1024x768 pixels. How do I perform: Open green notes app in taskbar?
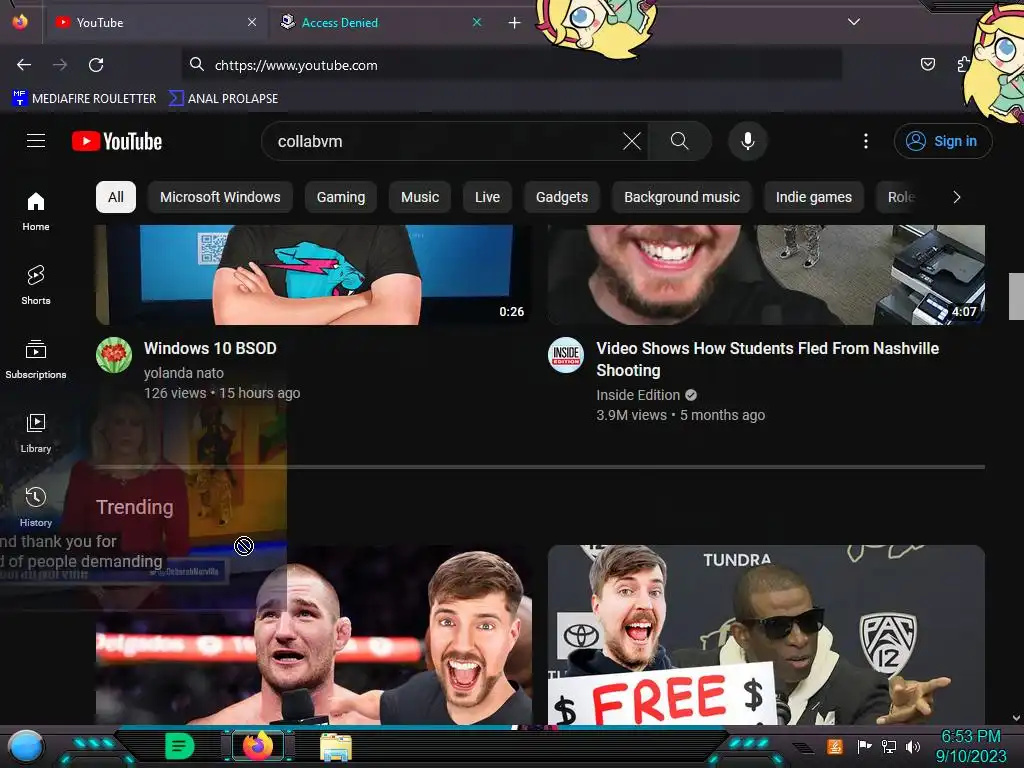coord(179,746)
